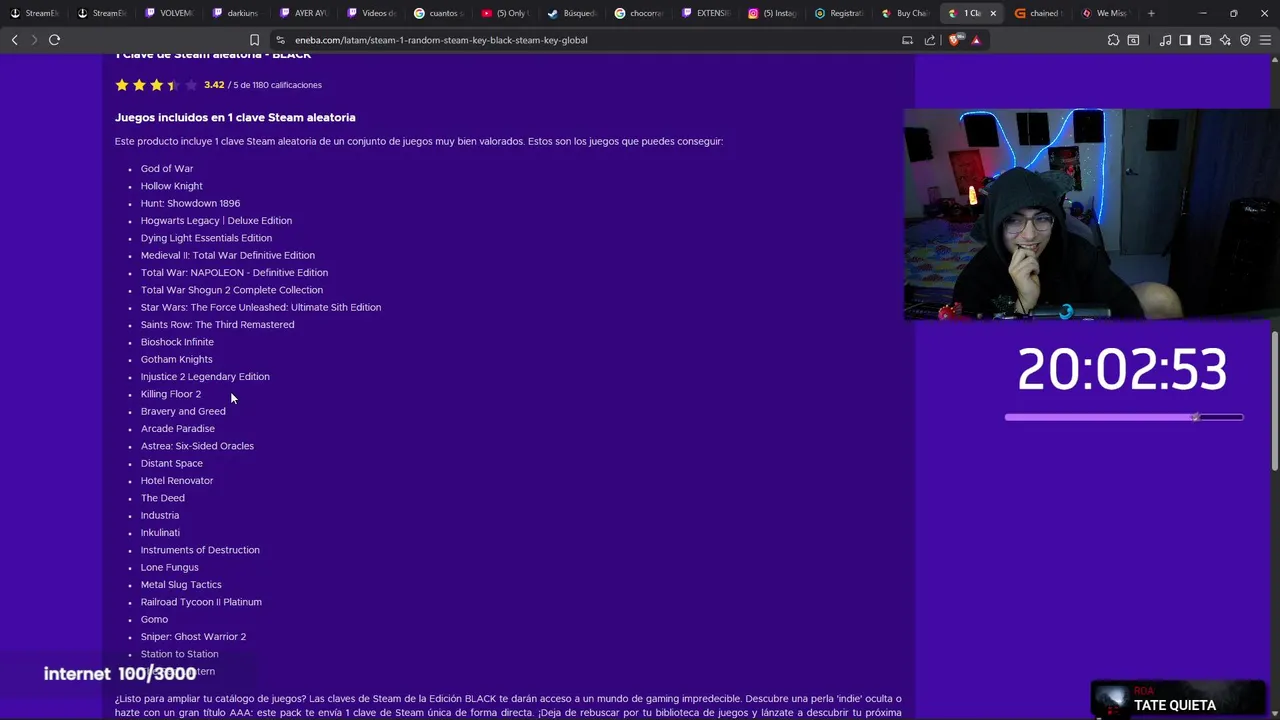Open the music note playlist icon

[1165, 40]
